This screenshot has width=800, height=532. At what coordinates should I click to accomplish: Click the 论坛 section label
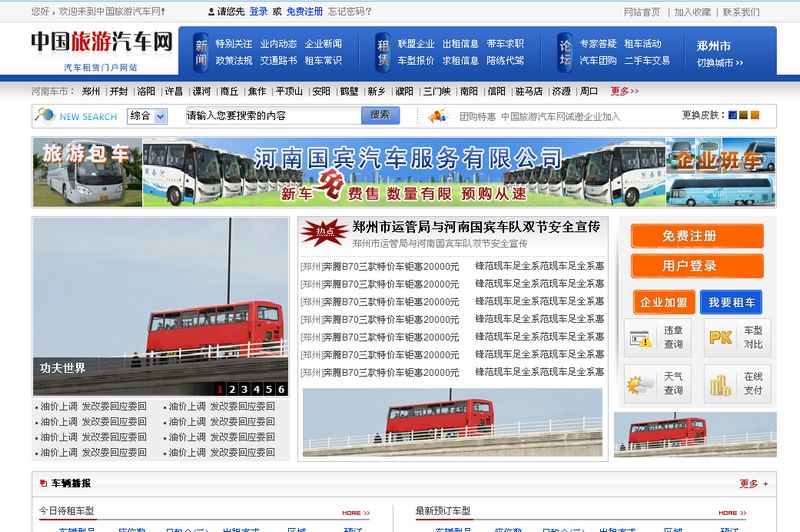565,52
